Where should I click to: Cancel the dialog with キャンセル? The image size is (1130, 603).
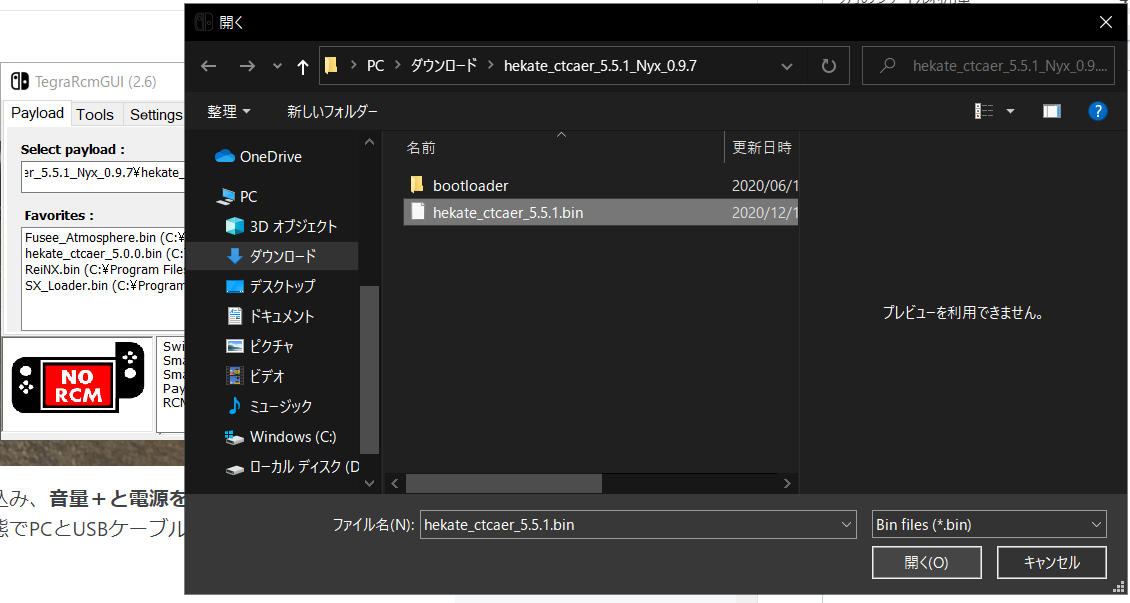point(1051,562)
